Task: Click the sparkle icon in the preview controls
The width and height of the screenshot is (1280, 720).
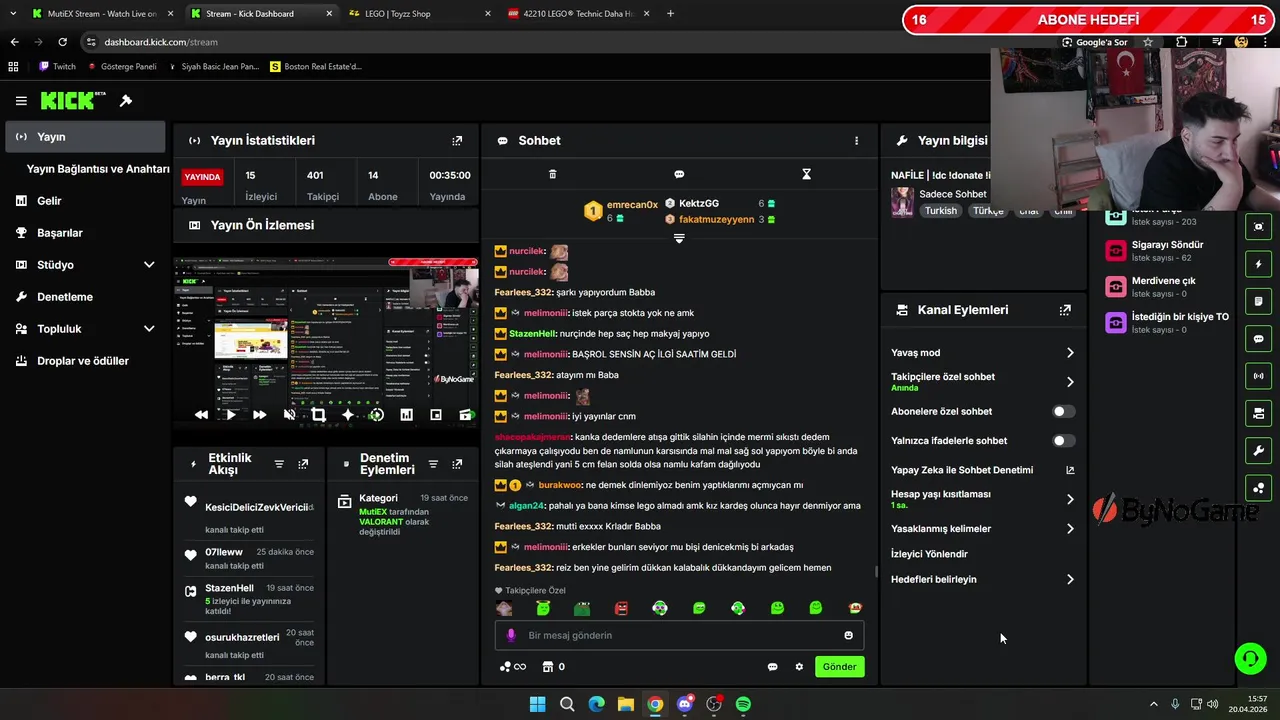Action: pos(347,414)
